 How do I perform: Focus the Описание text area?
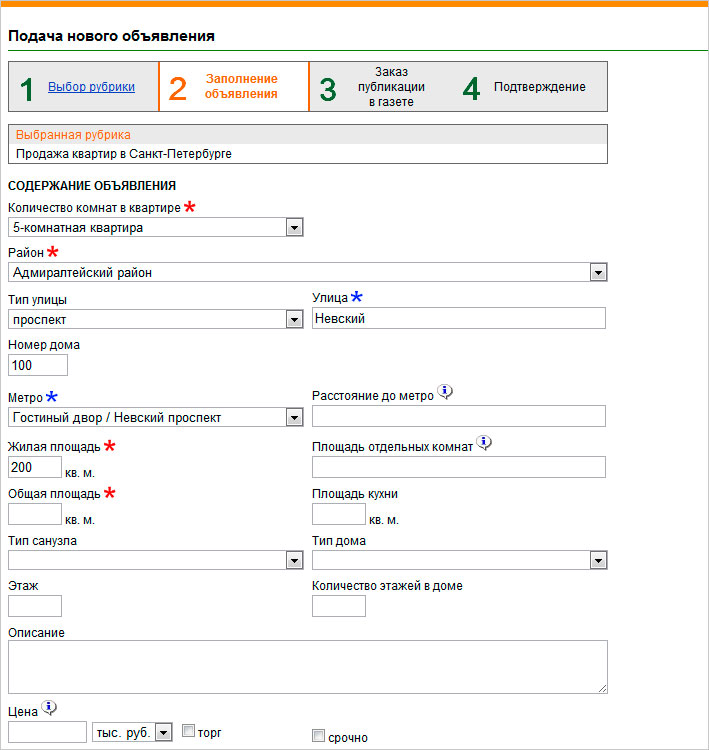[x=307, y=667]
